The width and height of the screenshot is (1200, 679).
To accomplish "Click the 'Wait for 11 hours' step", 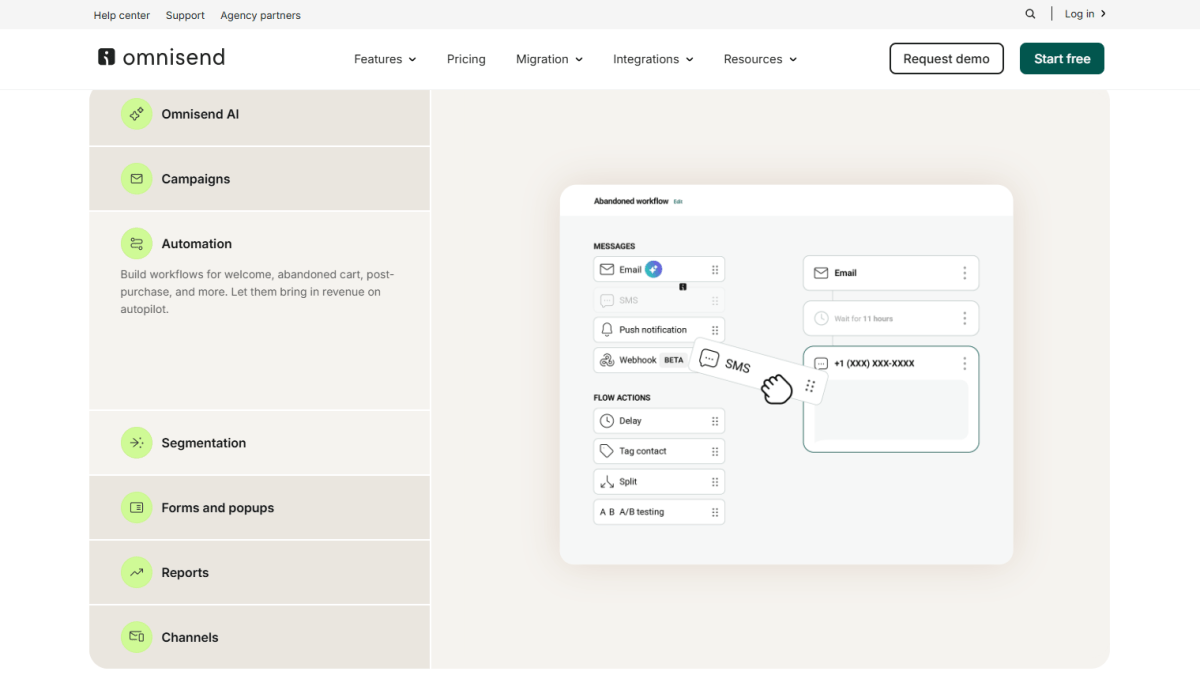I will point(891,318).
